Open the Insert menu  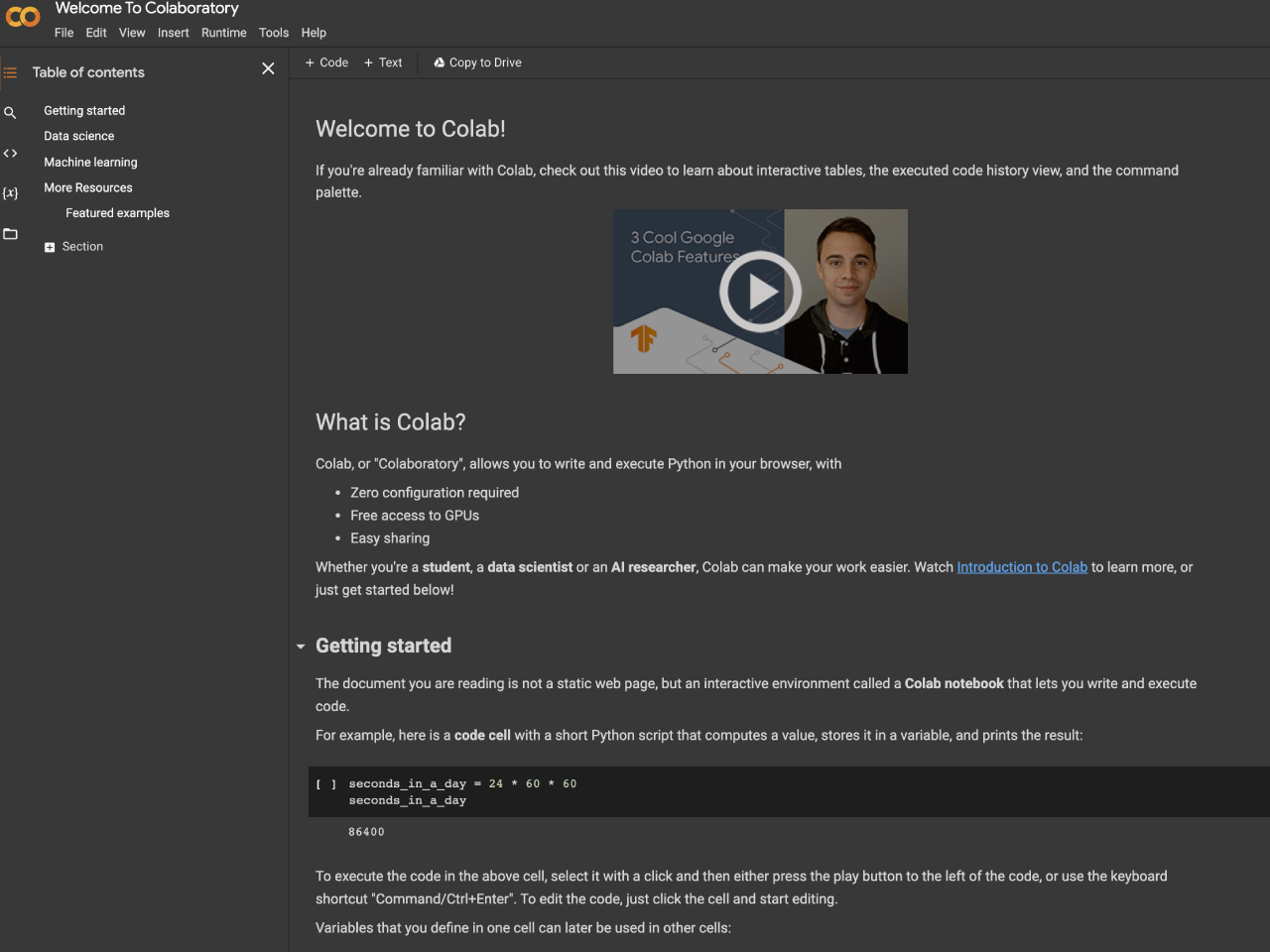tap(173, 33)
